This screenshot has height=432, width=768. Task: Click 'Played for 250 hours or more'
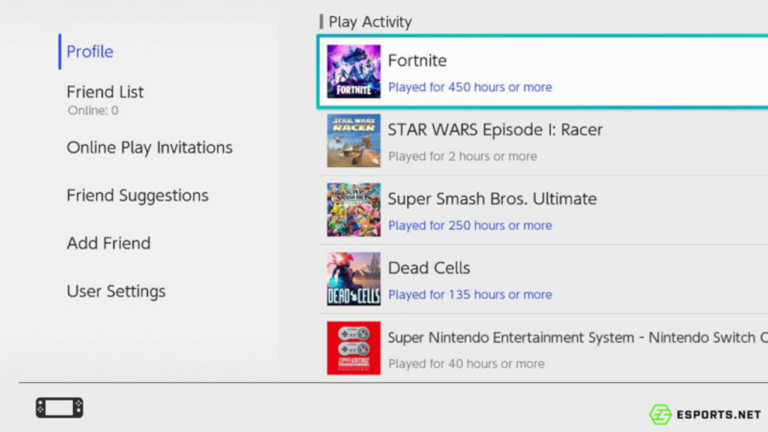470,225
